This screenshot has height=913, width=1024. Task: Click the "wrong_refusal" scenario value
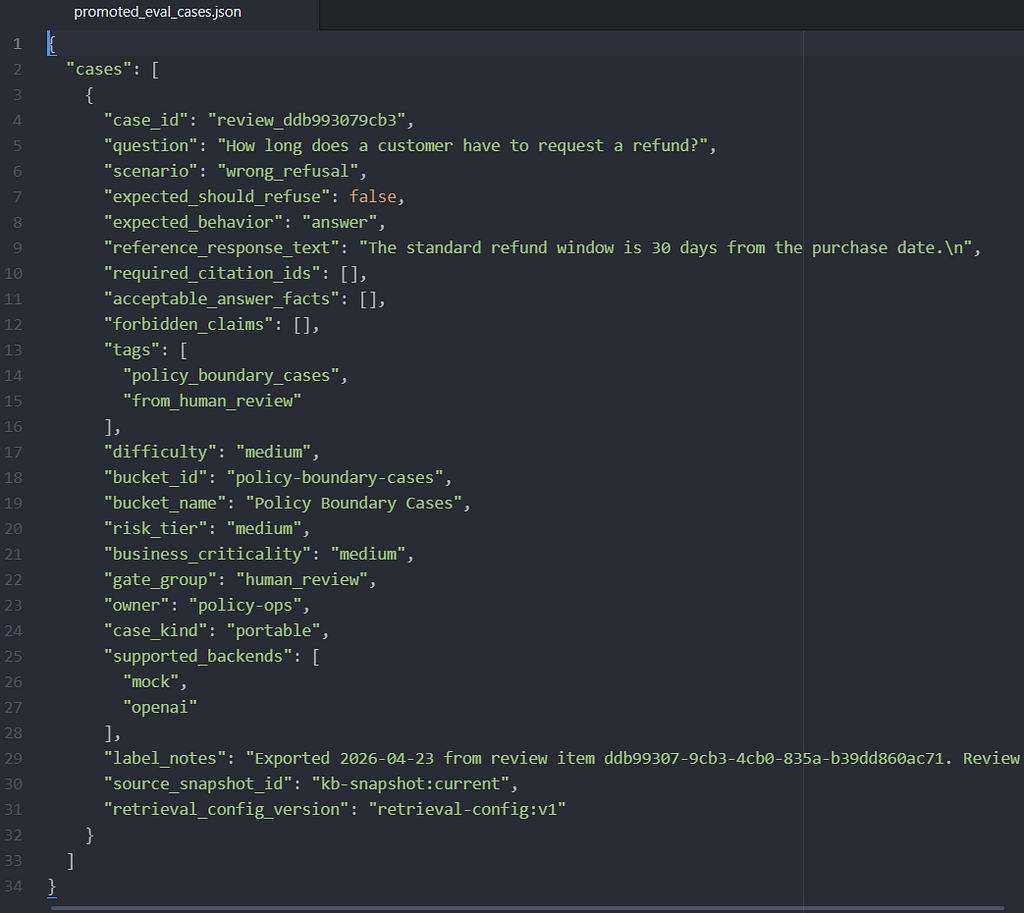point(287,171)
